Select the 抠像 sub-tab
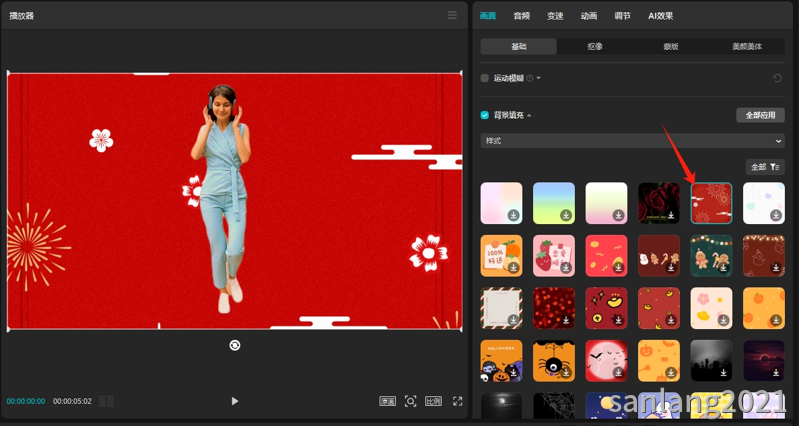 pyautogui.click(x=595, y=46)
